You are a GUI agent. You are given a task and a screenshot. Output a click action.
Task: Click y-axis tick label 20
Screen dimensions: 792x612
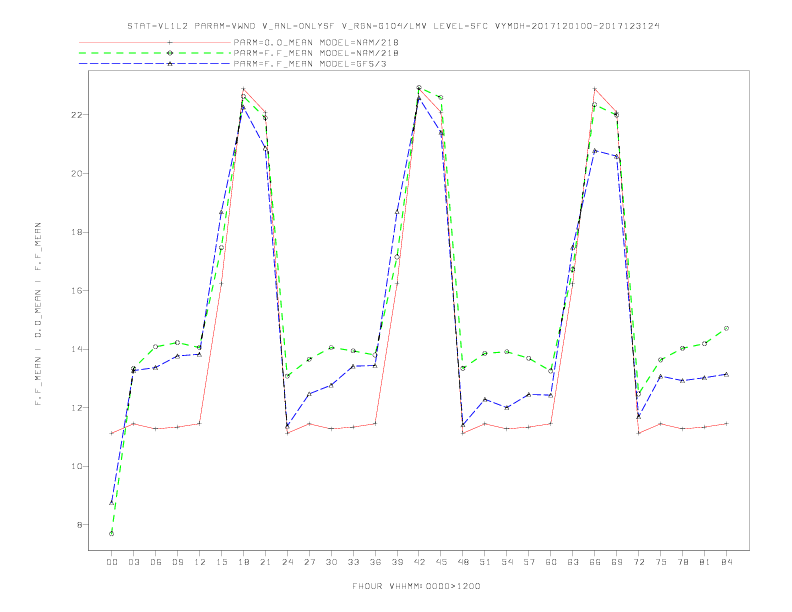coord(77,173)
